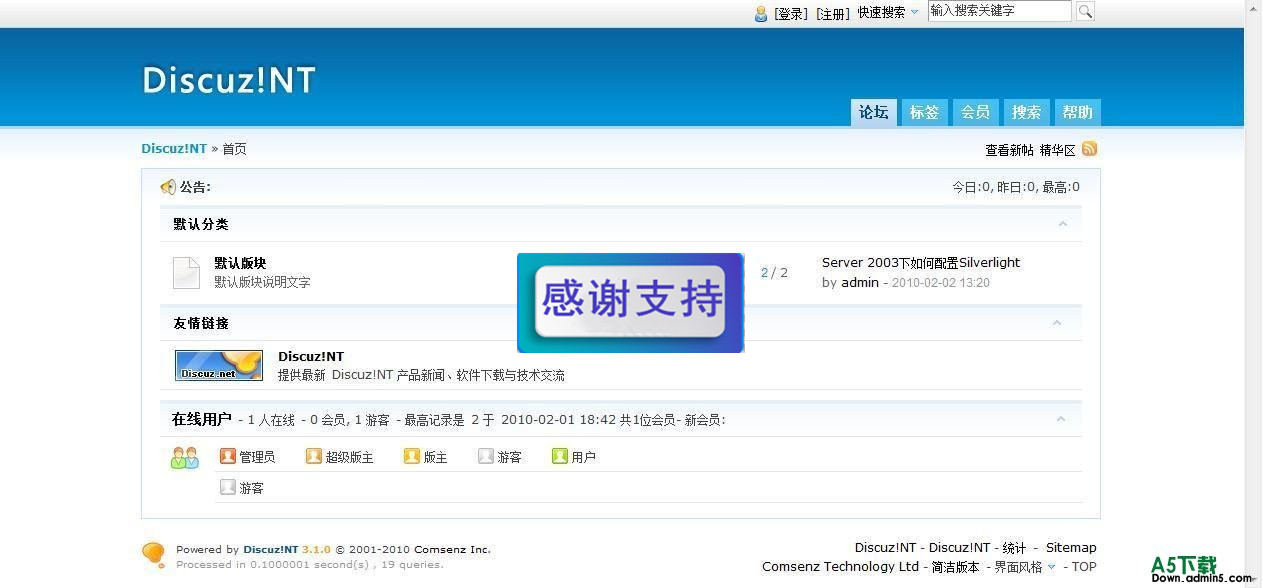Open the 默认版块 forum

(240, 263)
